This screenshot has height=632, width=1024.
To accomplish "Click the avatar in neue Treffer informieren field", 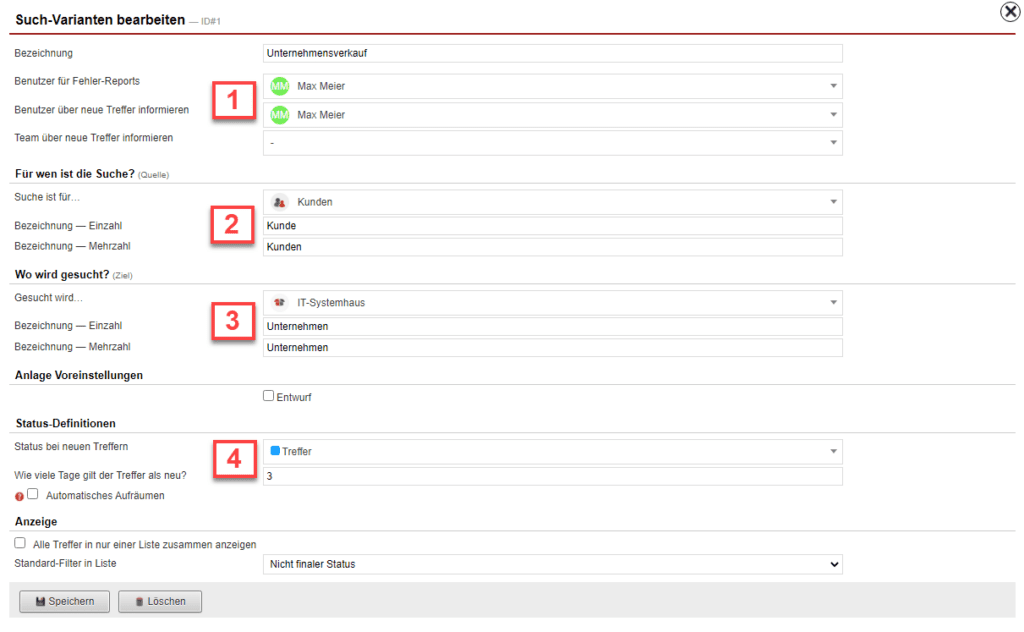I will pyautogui.click(x=280, y=115).
